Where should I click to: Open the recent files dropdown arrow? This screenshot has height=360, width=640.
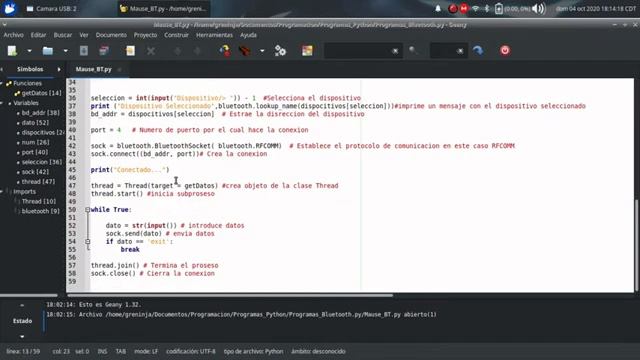[65, 51]
